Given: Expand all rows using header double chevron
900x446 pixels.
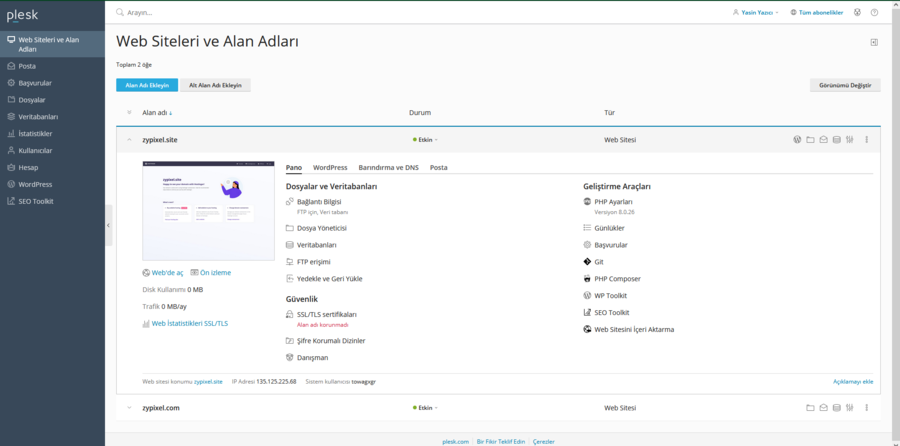Looking at the screenshot, I should 129,113.
